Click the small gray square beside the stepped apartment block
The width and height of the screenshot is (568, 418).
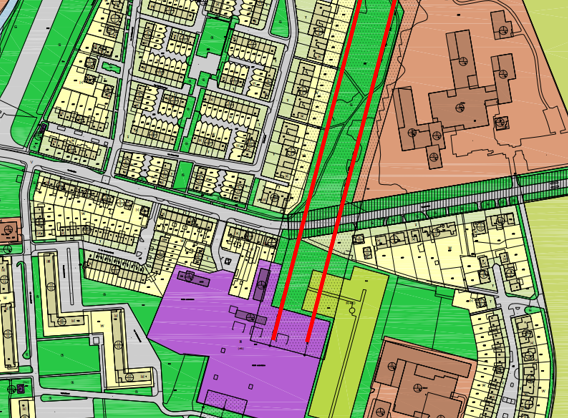pos(96,340)
